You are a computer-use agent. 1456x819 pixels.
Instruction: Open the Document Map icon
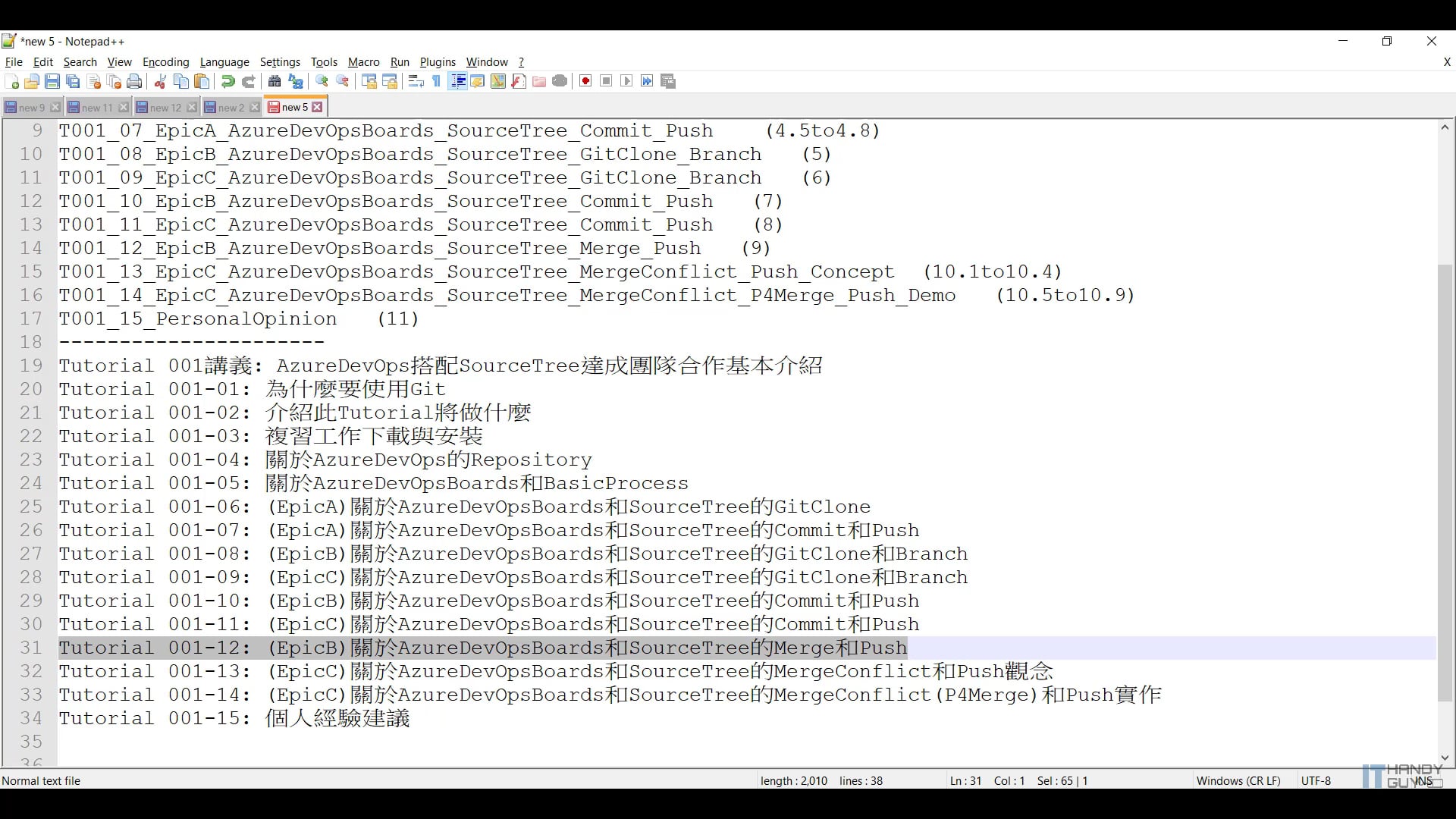(x=498, y=81)
